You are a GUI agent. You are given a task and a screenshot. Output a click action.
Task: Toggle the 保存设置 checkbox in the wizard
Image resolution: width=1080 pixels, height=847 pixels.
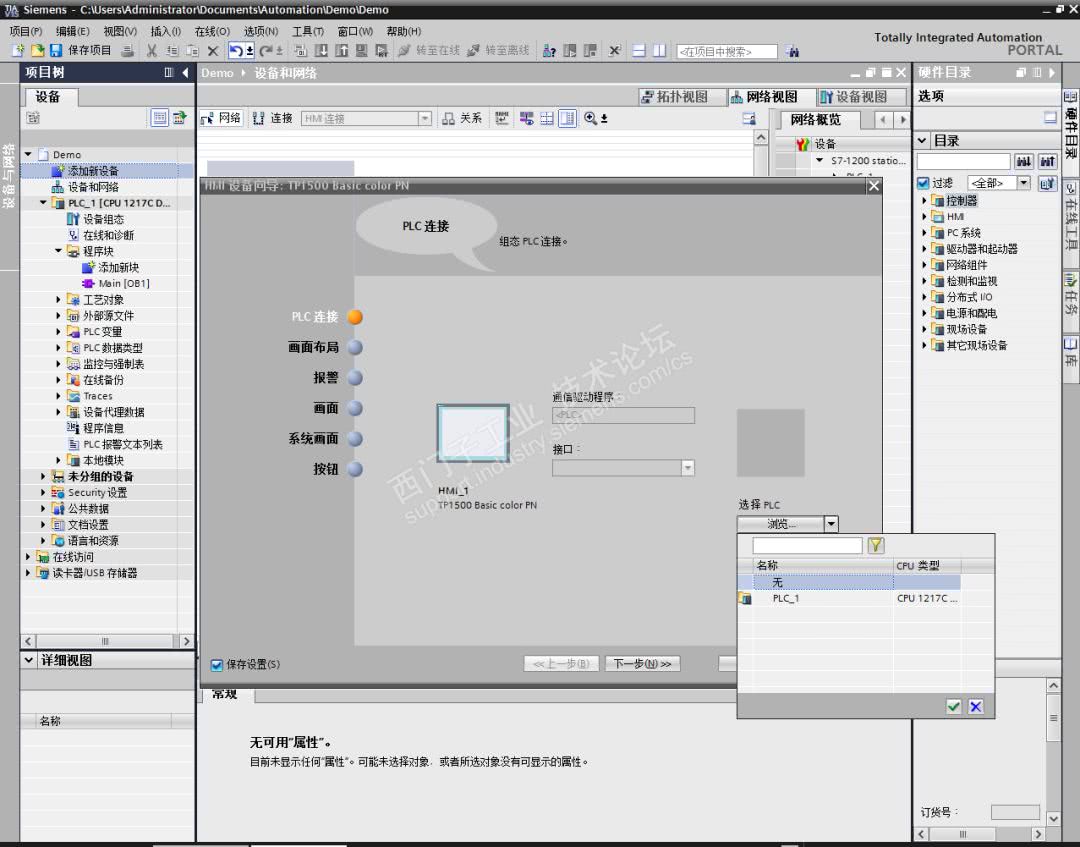point(217,665)
